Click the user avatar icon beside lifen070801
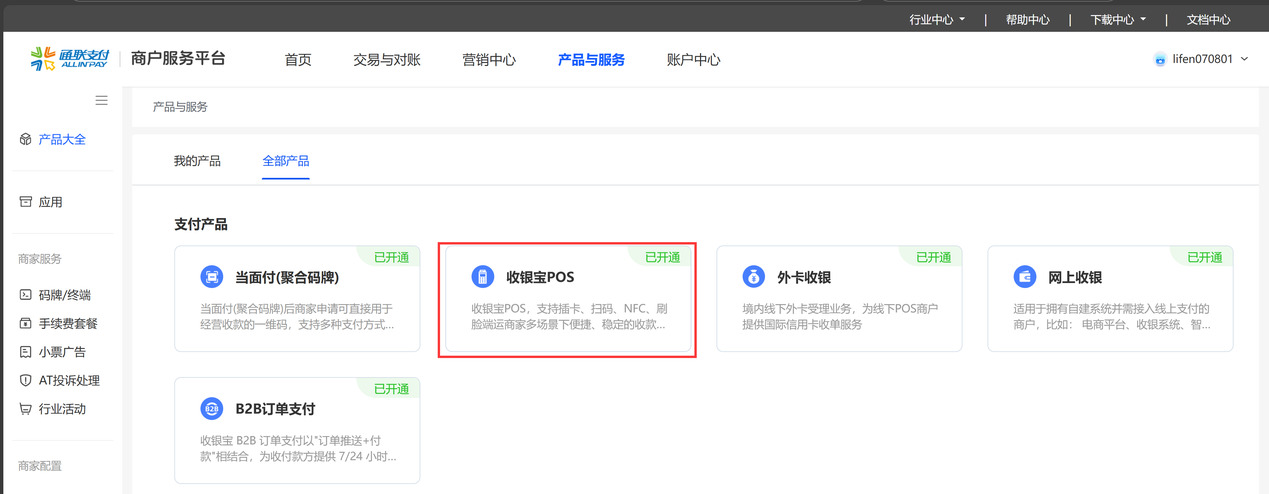The image size is (1269, 494). click(x=1159, y=59)
